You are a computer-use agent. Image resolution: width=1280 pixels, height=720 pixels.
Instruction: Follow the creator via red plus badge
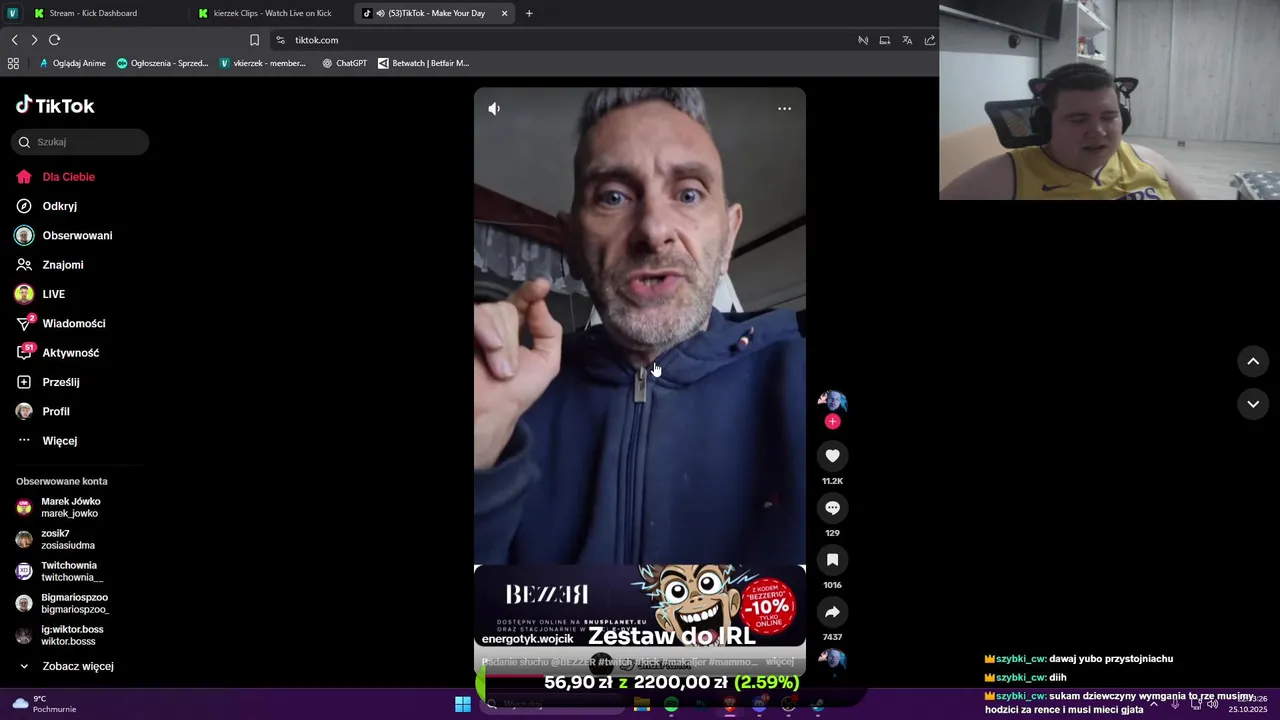832,422
